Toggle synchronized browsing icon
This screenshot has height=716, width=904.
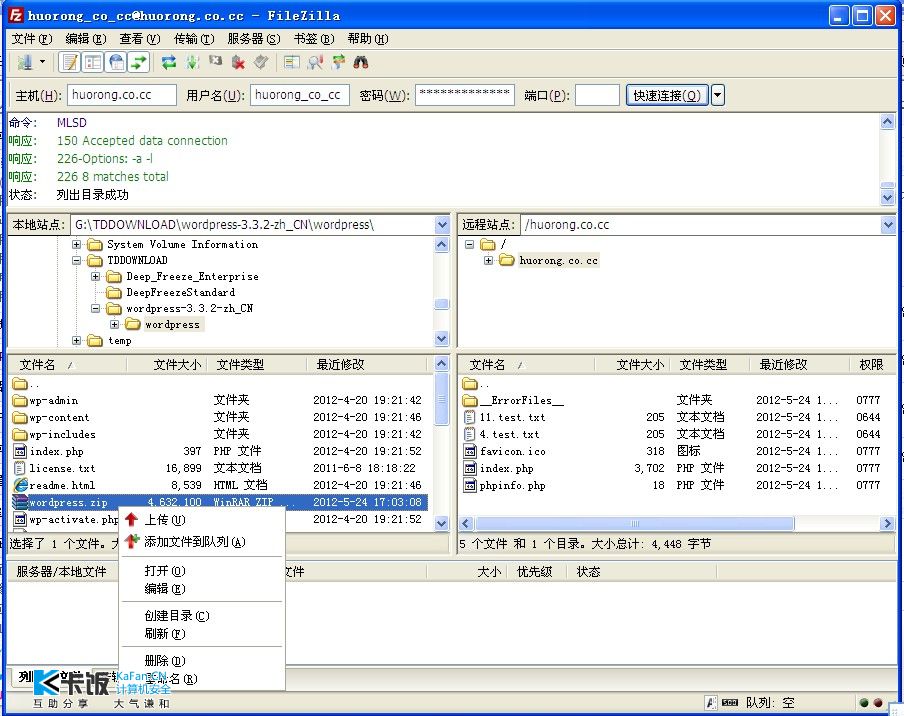coord(338,62)
